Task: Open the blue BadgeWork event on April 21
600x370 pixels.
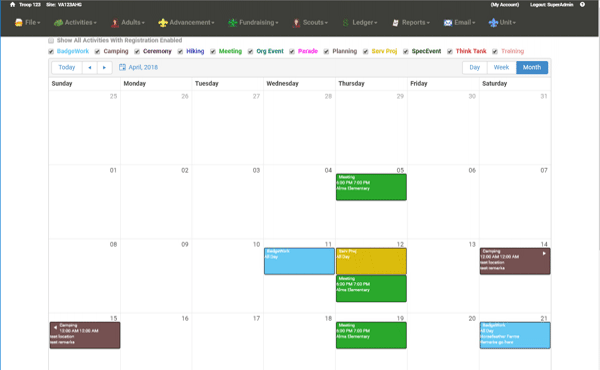Action: tap(515, 335)
